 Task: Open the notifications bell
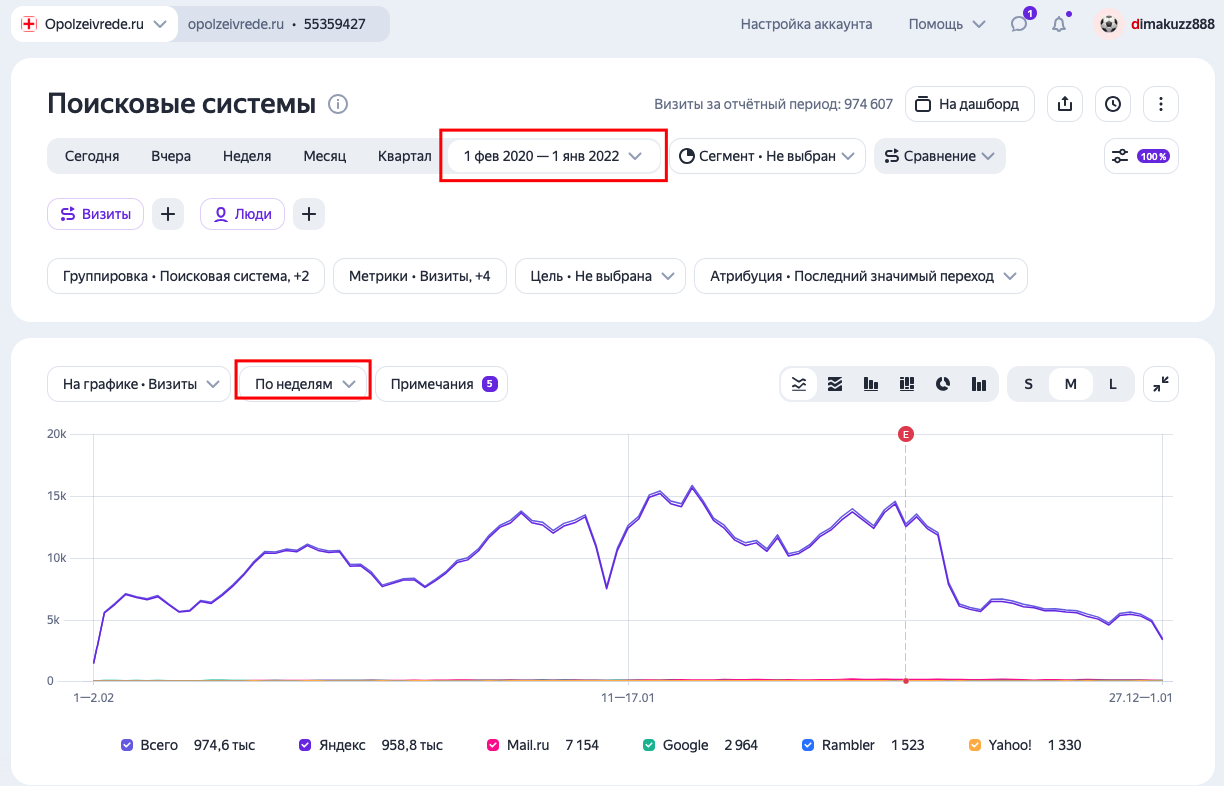click(x=1058, y=24)
